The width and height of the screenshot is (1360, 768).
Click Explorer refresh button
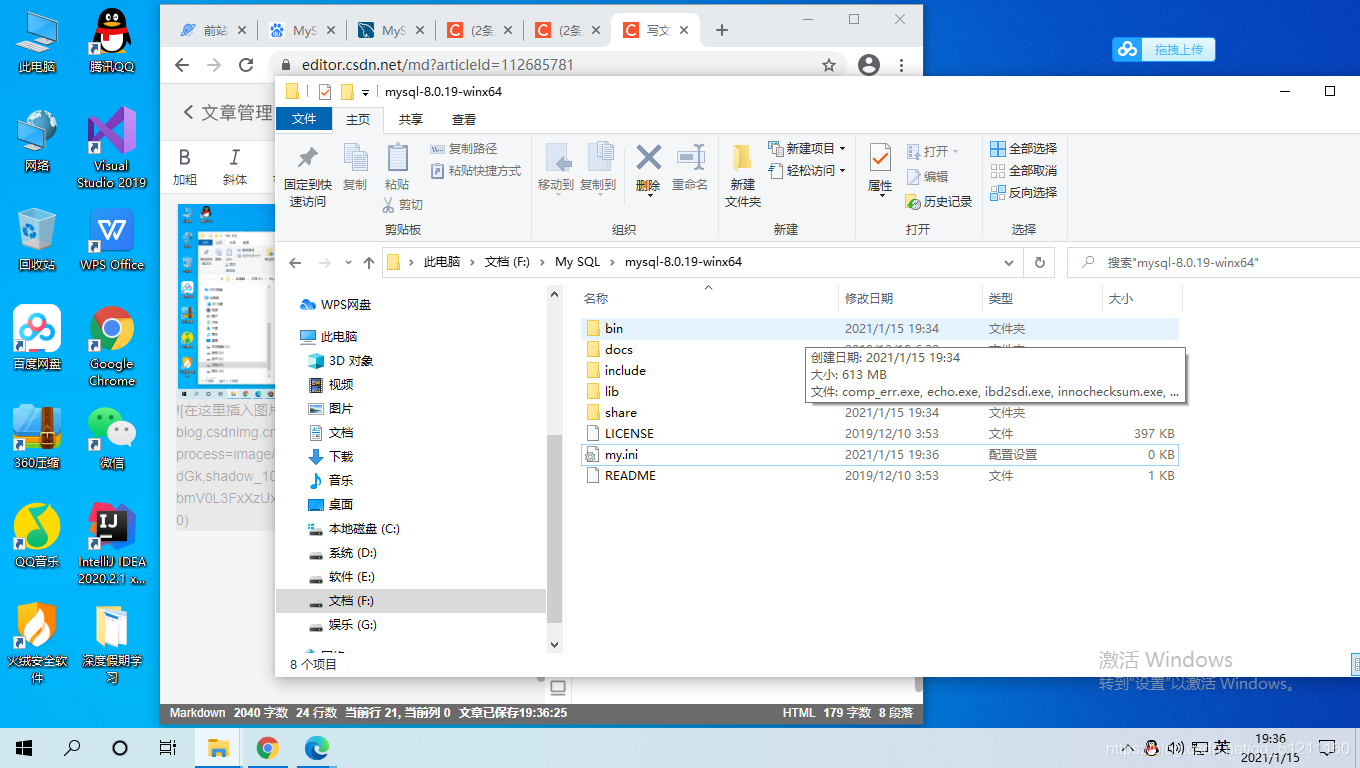click(1039, 262)
